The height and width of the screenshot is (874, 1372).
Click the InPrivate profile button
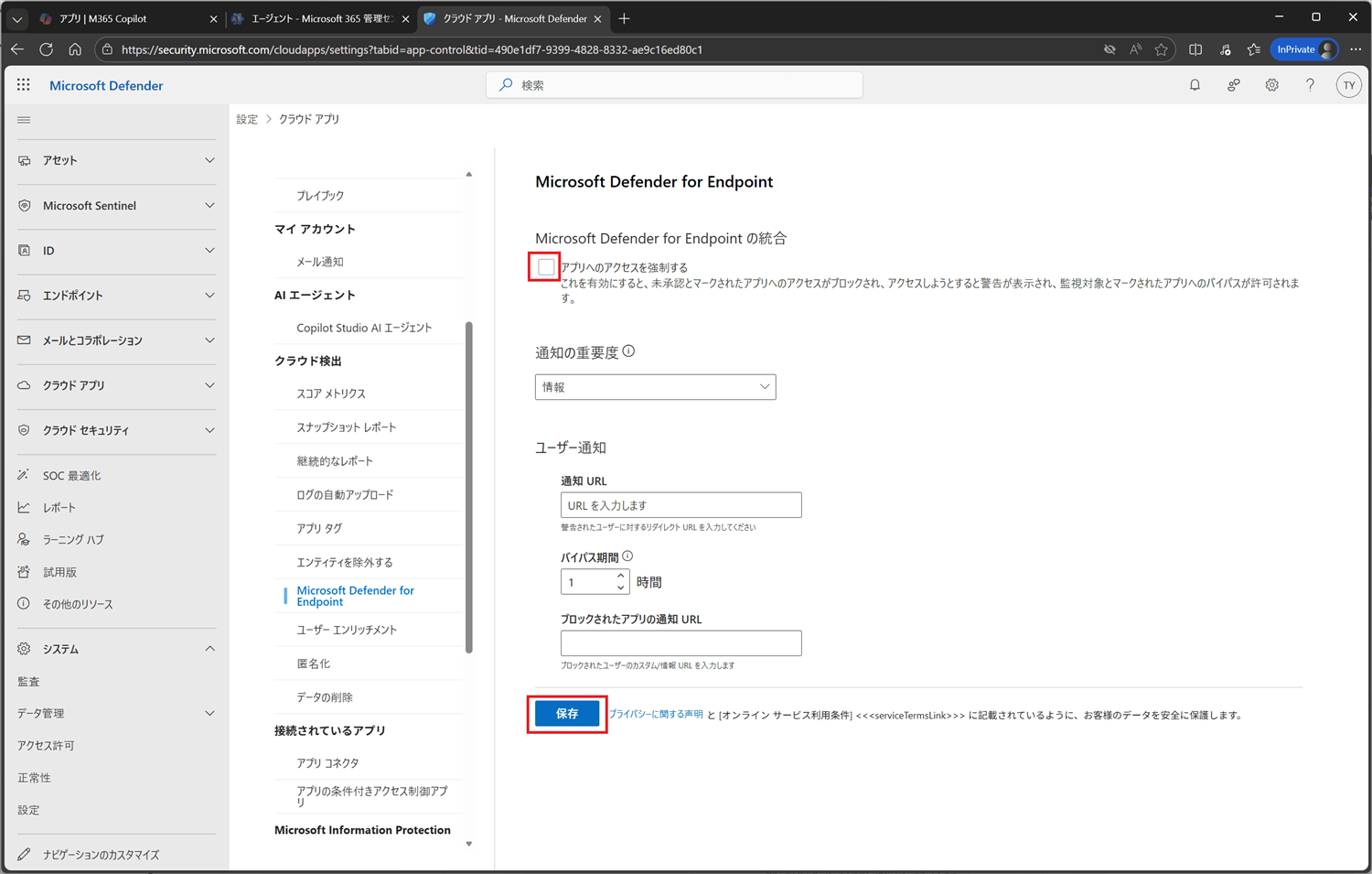click(1304, 49)
